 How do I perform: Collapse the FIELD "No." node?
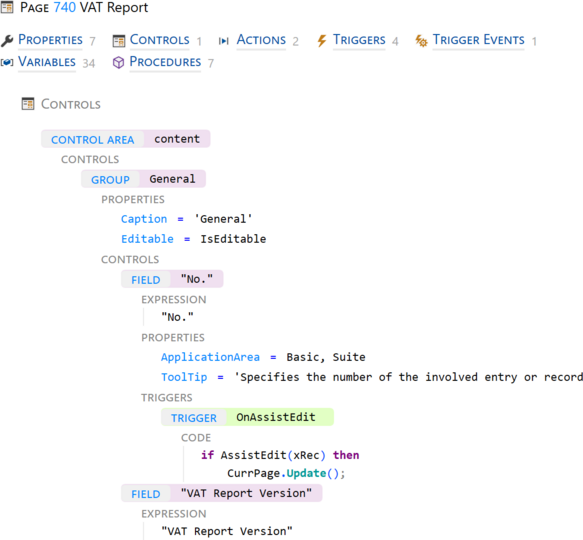172,279
